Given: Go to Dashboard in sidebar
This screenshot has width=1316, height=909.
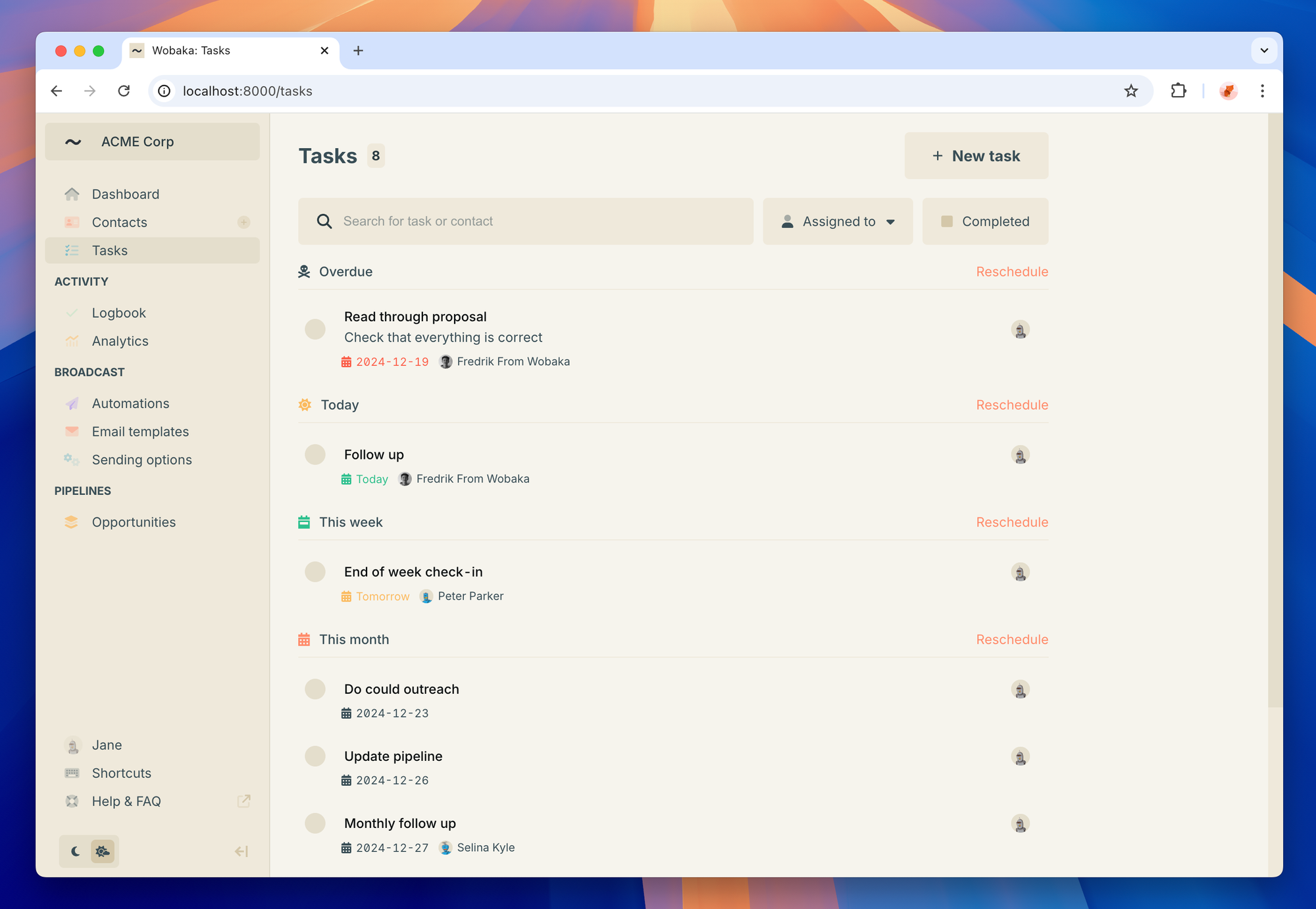Looking at the screenshot, I should pyautogui.click(x=153, y=194).
